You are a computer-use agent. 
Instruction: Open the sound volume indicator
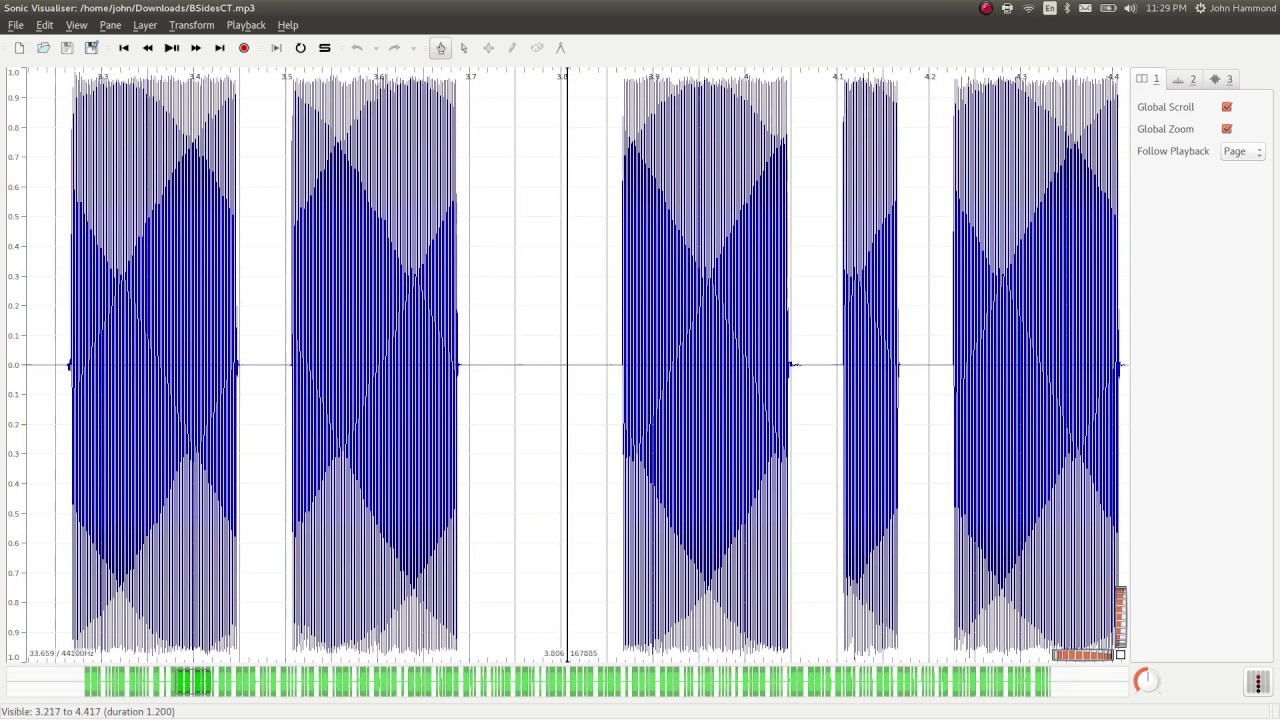pos(1130,8)
